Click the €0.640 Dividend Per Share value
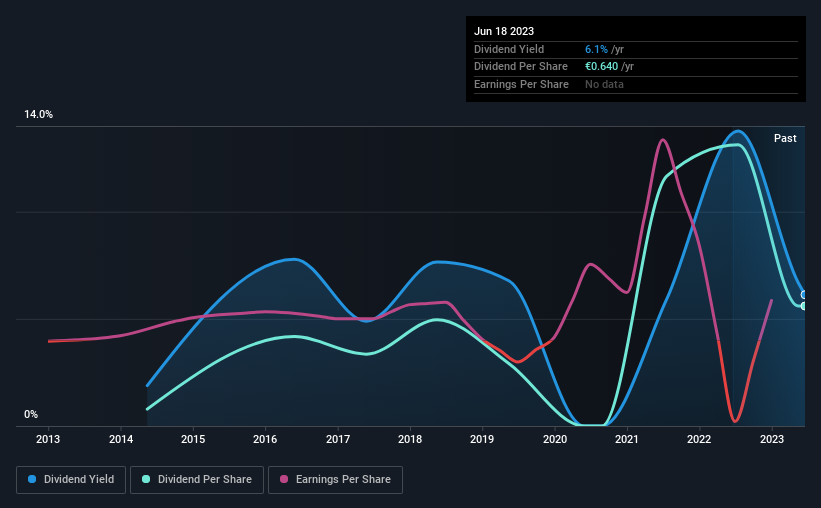Viewport: 821px width, 508px height. [x=602, y=67]
